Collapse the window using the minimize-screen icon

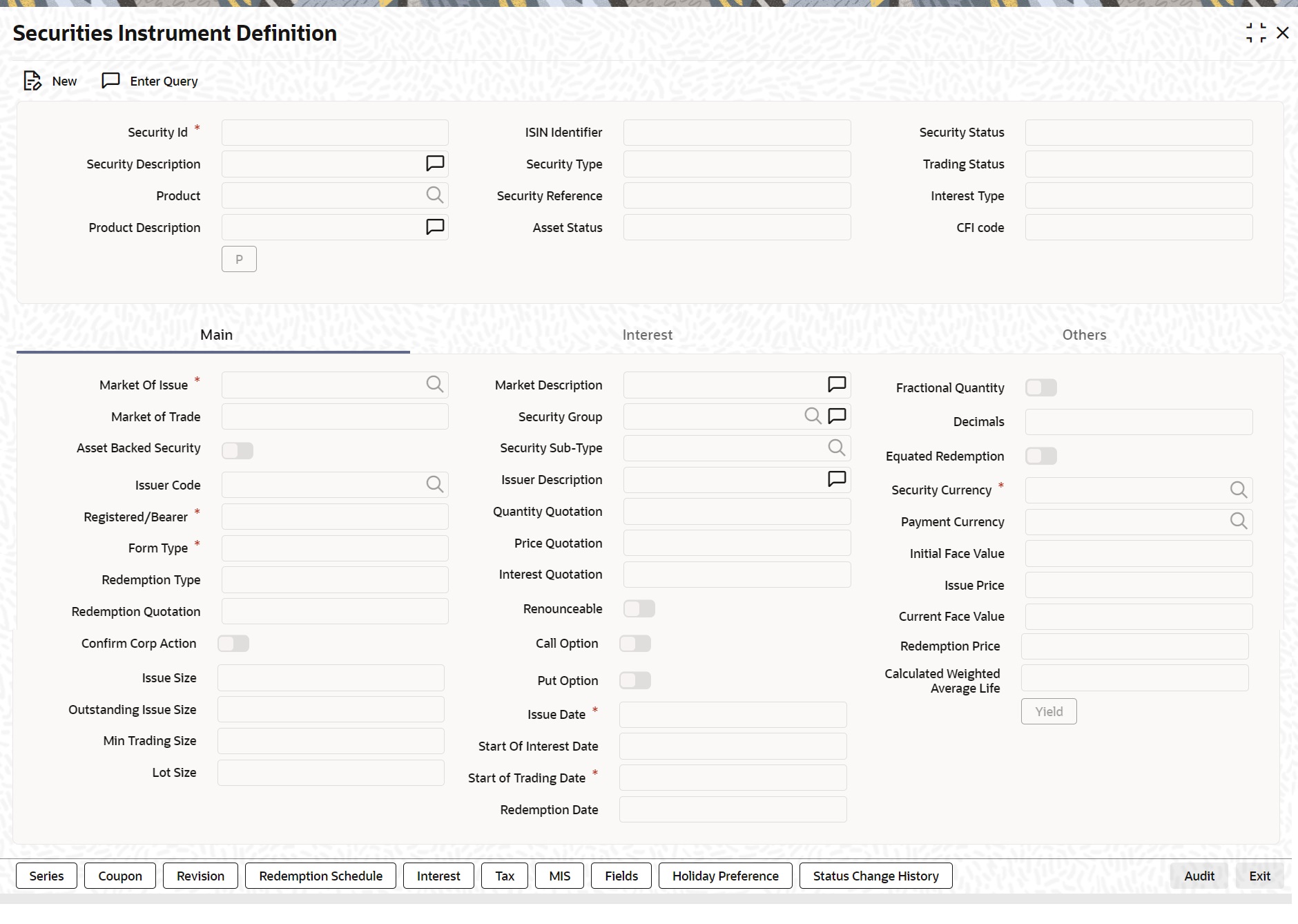coord(1256,32)
